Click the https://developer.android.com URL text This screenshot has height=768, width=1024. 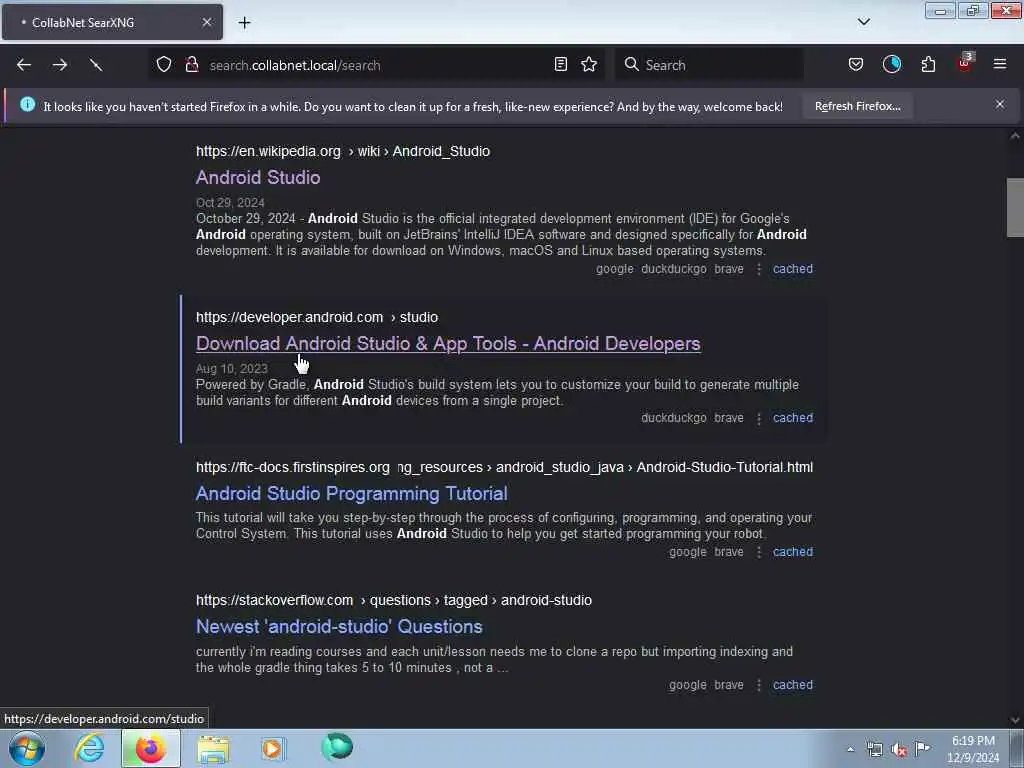pos(289,317)
